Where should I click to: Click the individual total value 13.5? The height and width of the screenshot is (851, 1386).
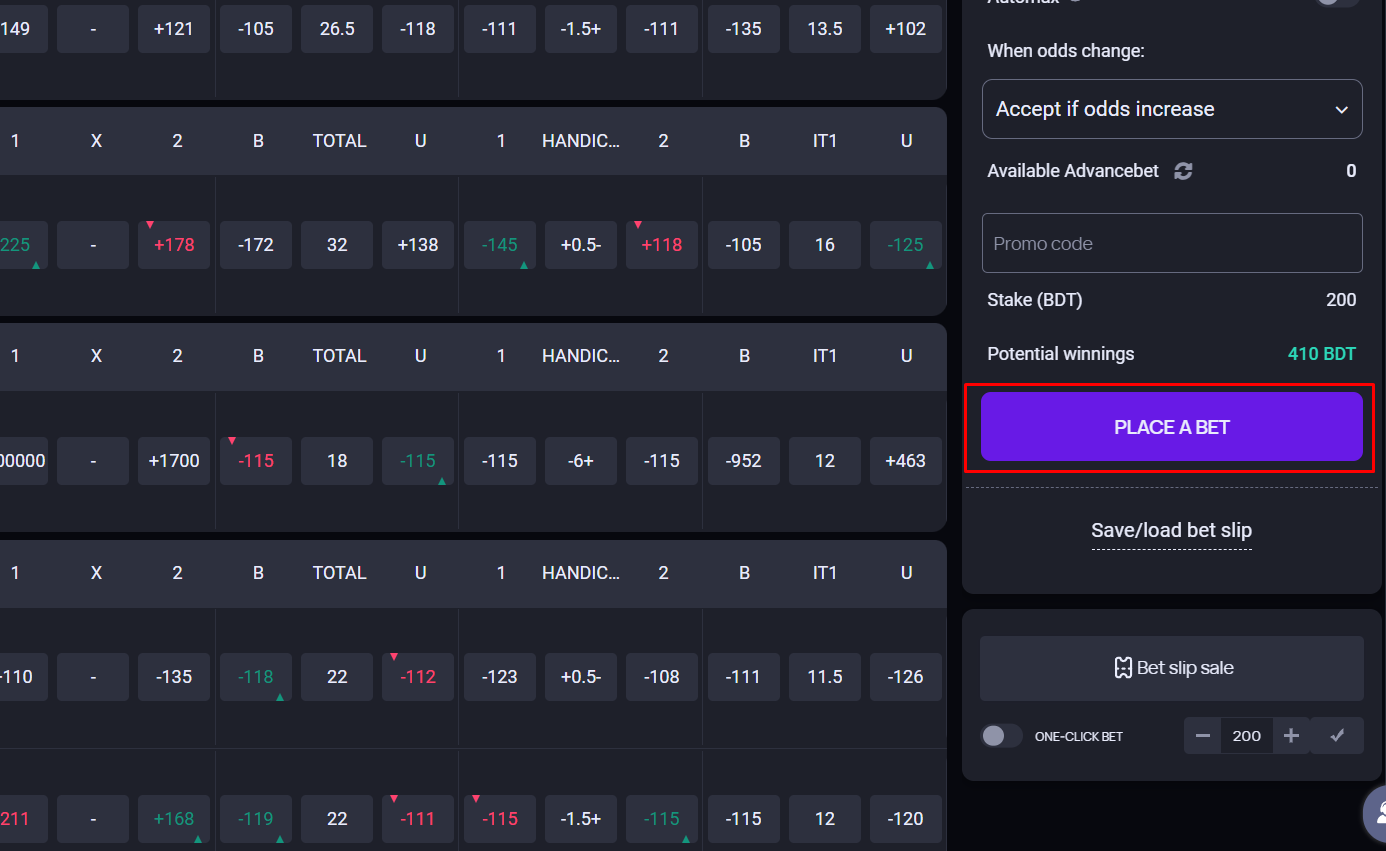pos(825,29)
